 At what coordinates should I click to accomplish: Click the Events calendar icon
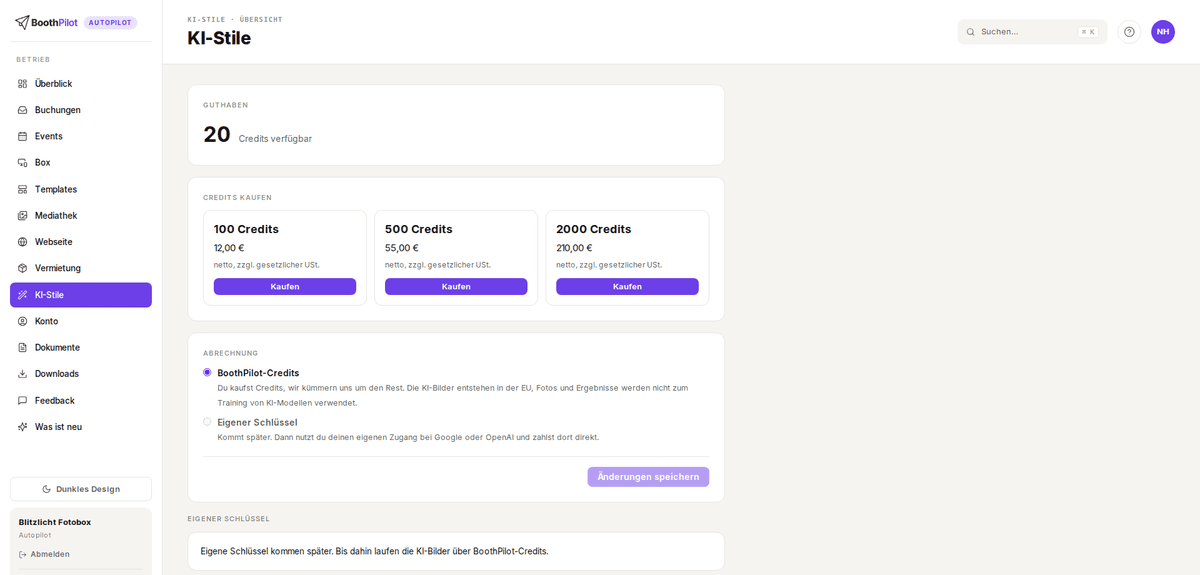[23, 136]
